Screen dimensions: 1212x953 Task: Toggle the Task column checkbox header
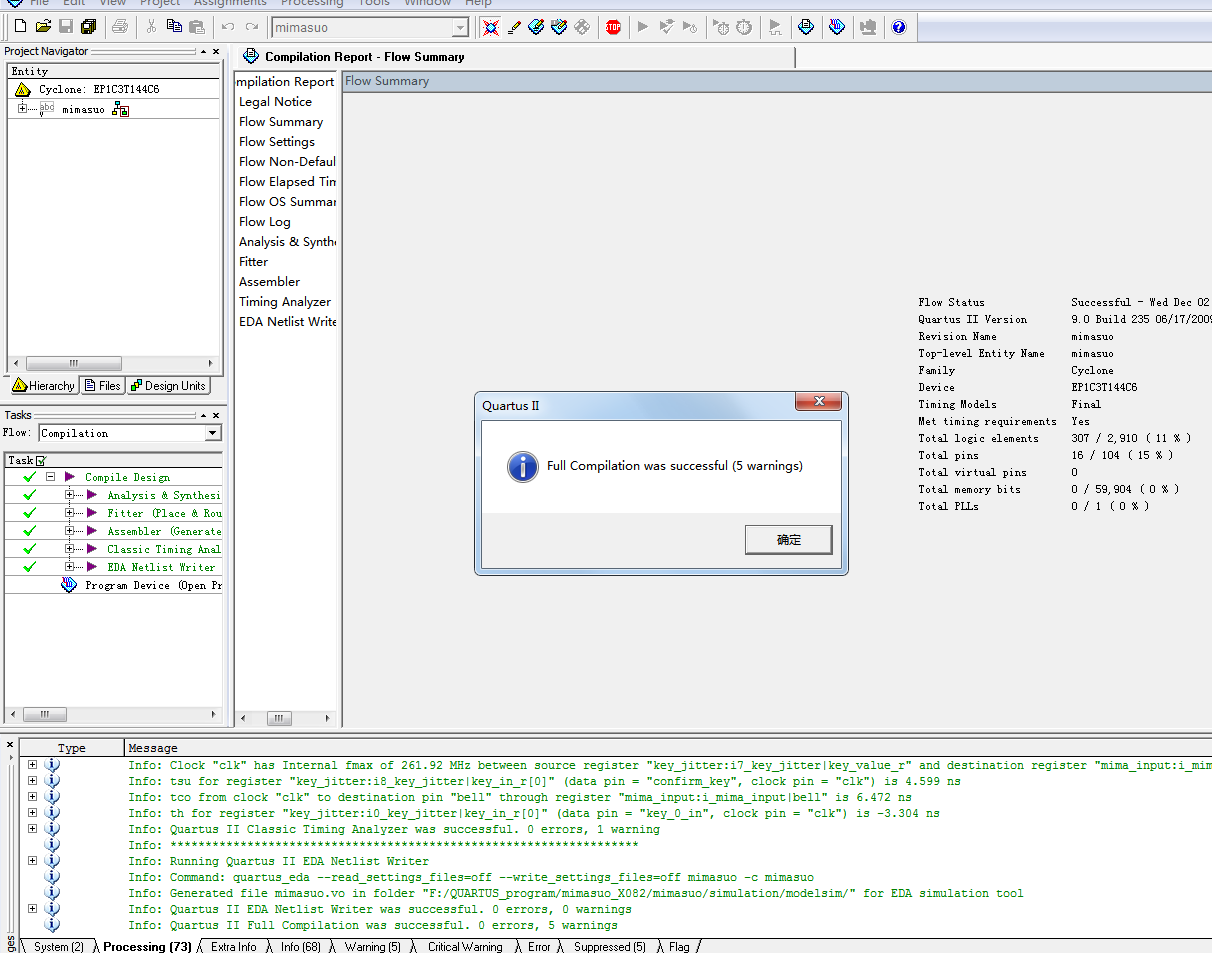pos(40,460)
